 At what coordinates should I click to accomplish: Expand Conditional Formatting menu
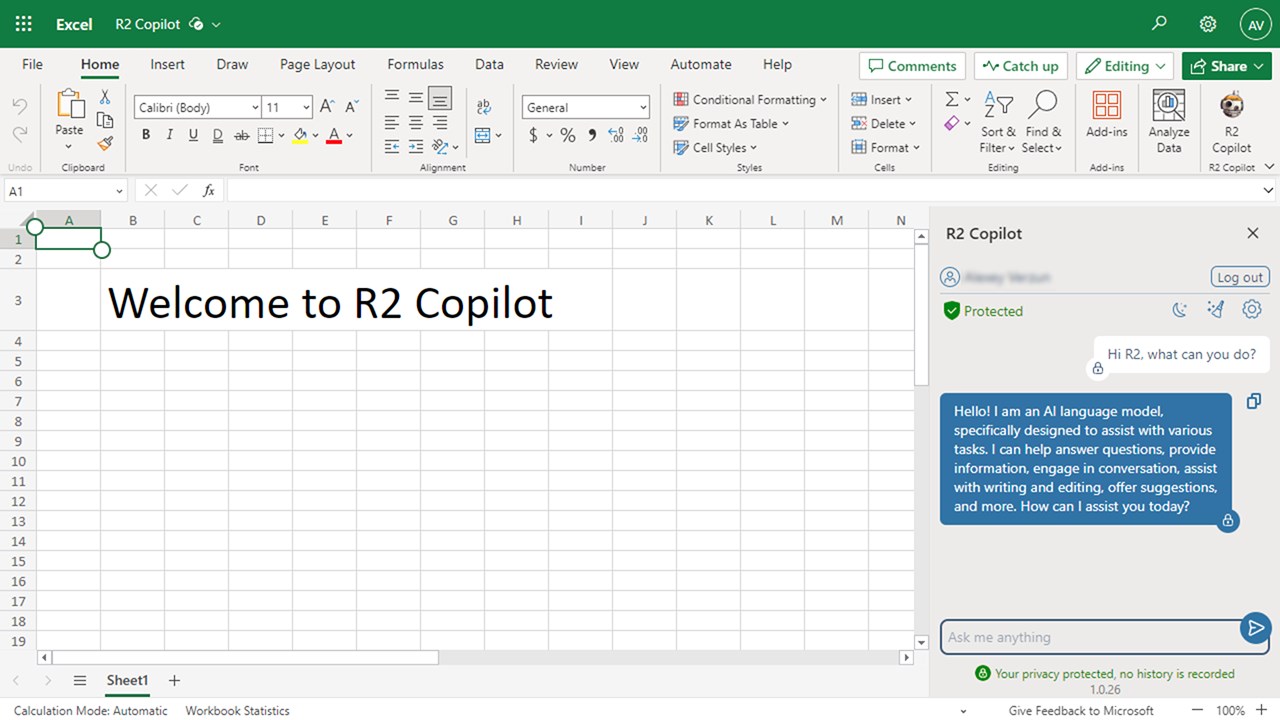pos(751,100)
